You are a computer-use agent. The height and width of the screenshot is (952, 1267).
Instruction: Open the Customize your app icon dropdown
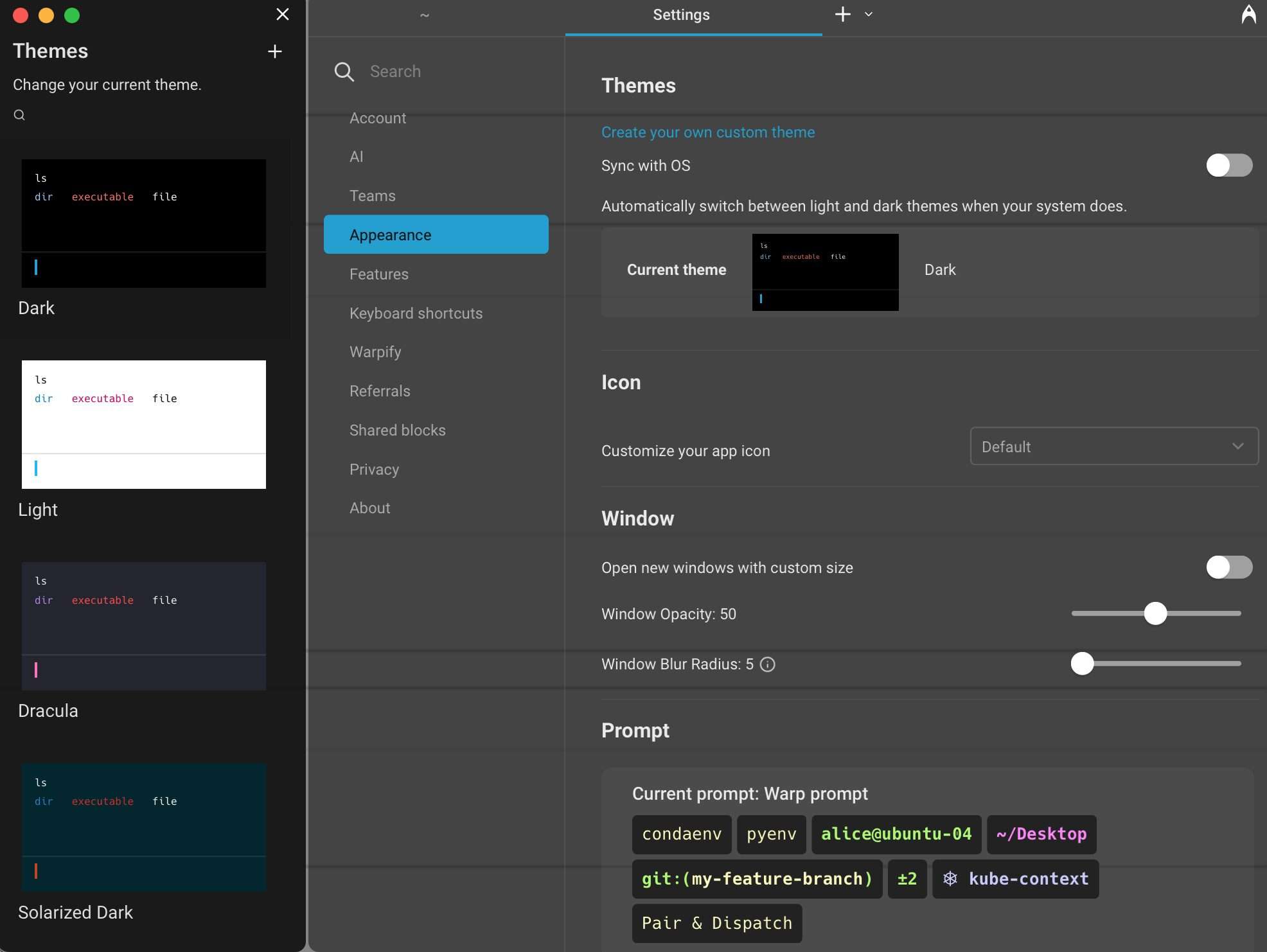tap(1113, 446)
